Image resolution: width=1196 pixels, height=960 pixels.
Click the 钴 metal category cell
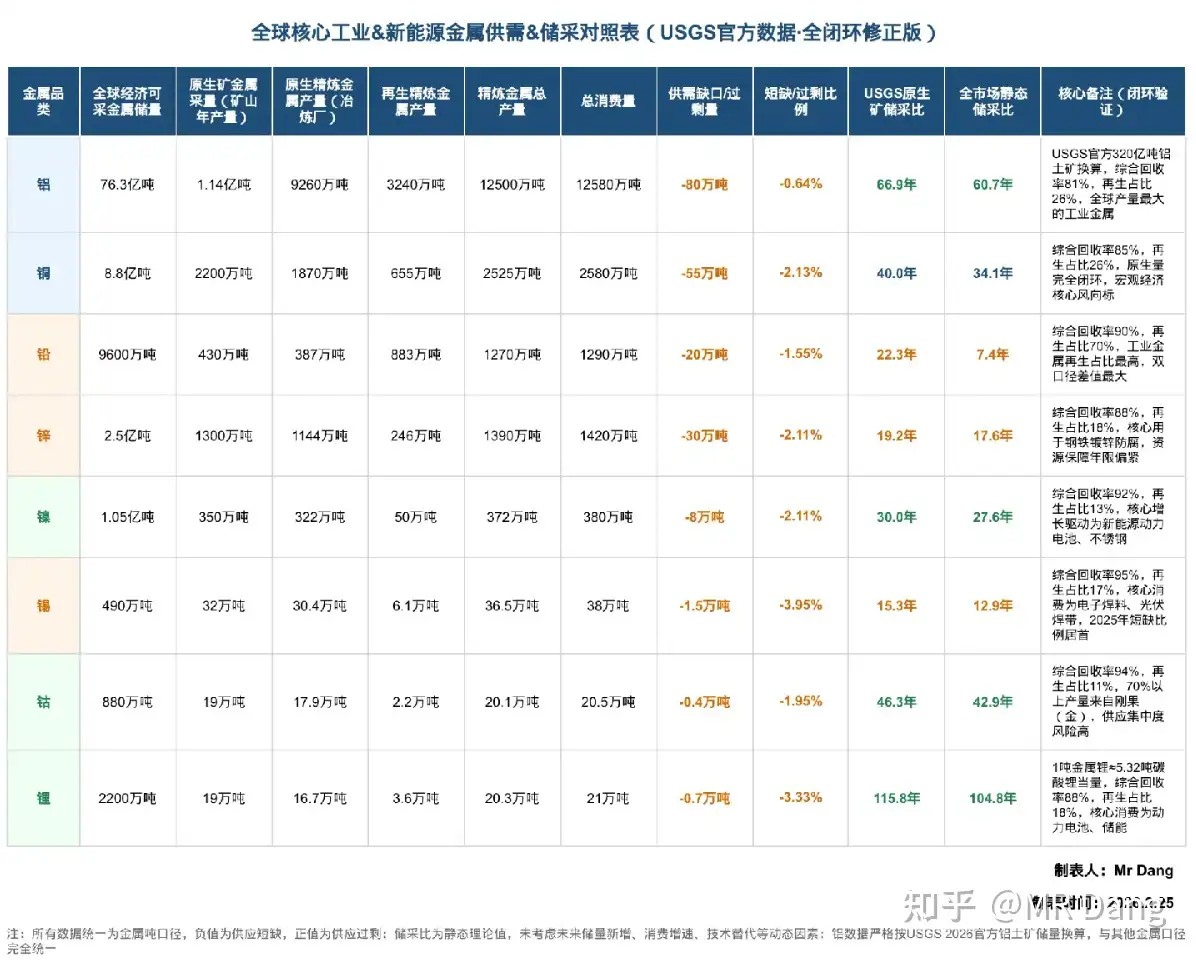pyautogui.click(x=44, y=701)
